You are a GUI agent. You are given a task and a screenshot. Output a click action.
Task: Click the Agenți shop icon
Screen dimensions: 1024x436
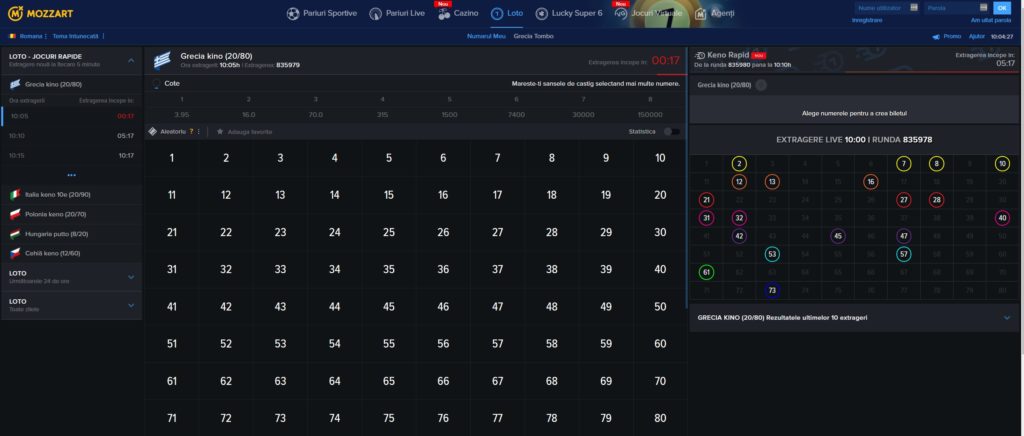click(700, 14)
